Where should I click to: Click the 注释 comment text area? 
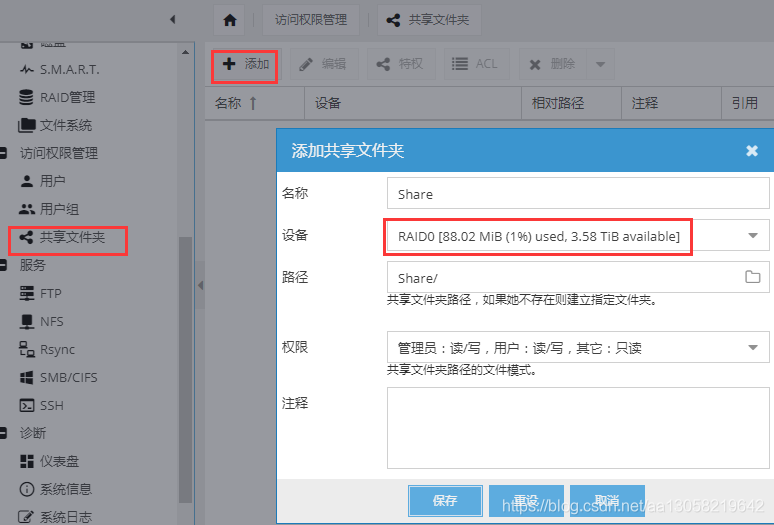pyautogui.click(x=578, y=428)
